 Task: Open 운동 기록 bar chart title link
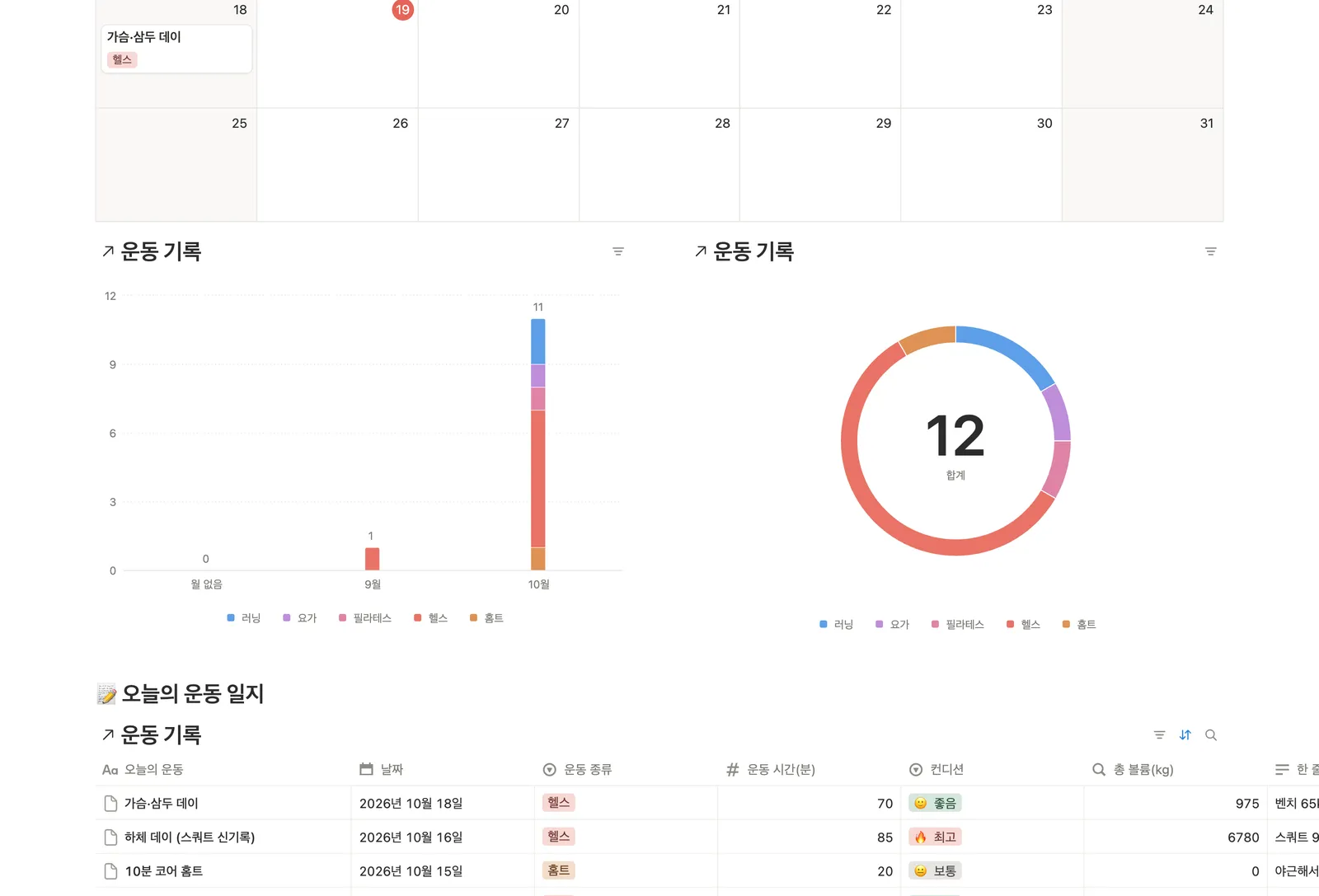(x=161, y=251)
